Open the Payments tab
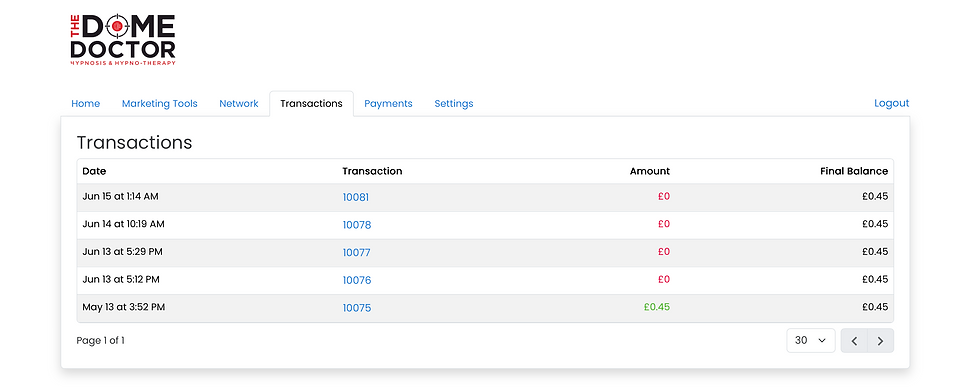 coord(388,104)
